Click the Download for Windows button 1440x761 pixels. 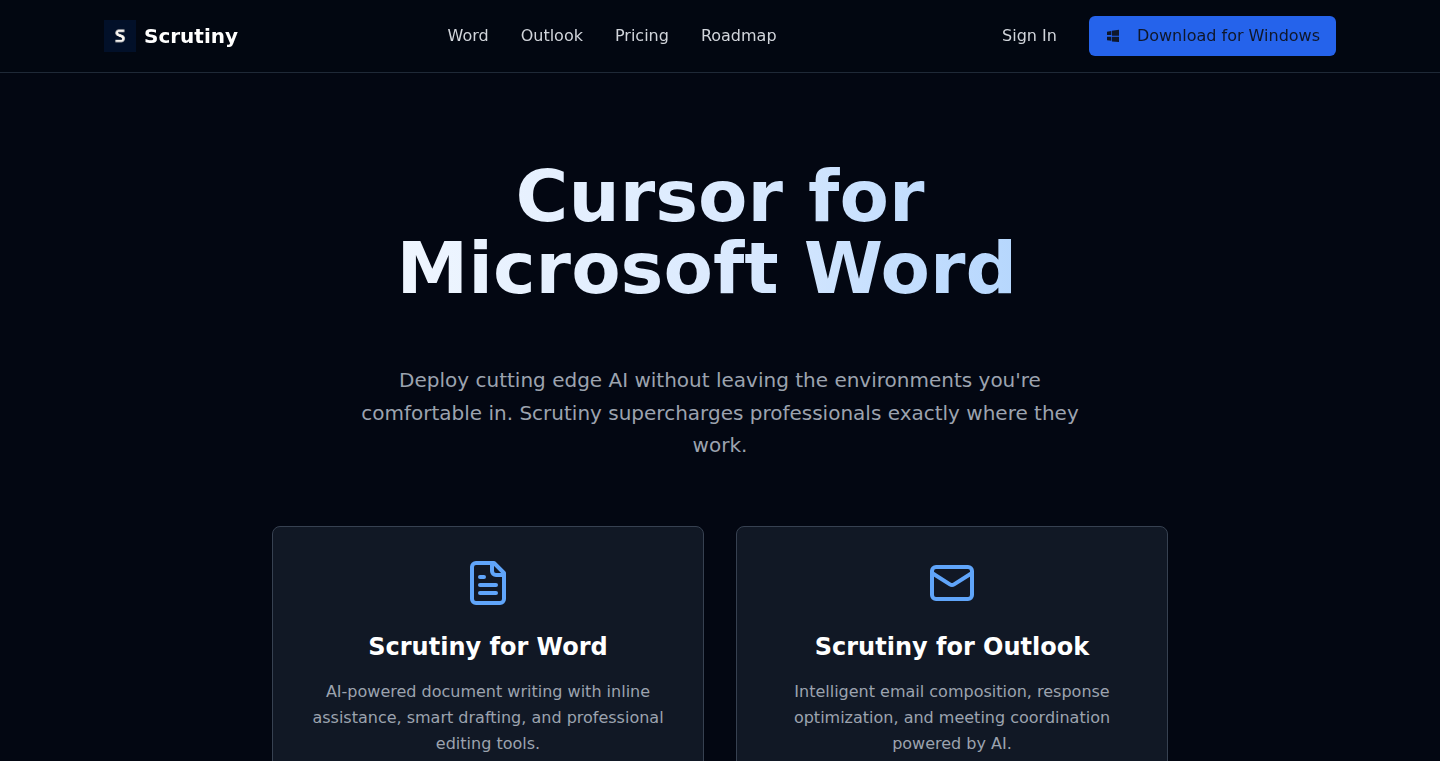click(1212, 36)
